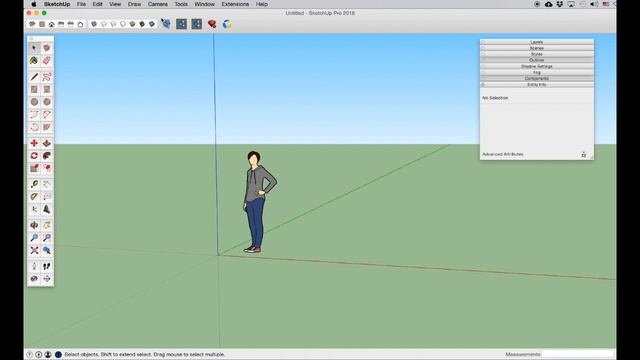Pick the Position Camera tool
This screenshot has width=640, height=360.
pyautogui.click(x=34, y=267)
